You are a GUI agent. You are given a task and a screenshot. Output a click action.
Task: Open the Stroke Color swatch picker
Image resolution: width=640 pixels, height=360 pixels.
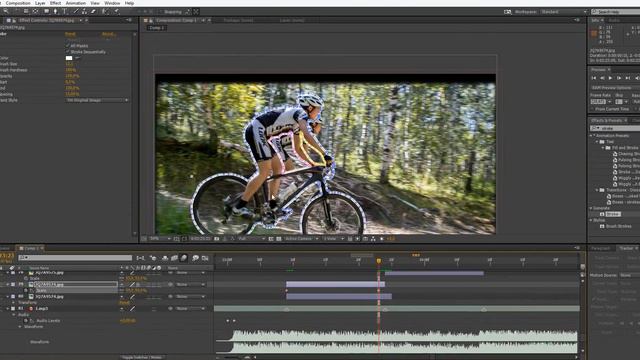(x=69, y=58)
